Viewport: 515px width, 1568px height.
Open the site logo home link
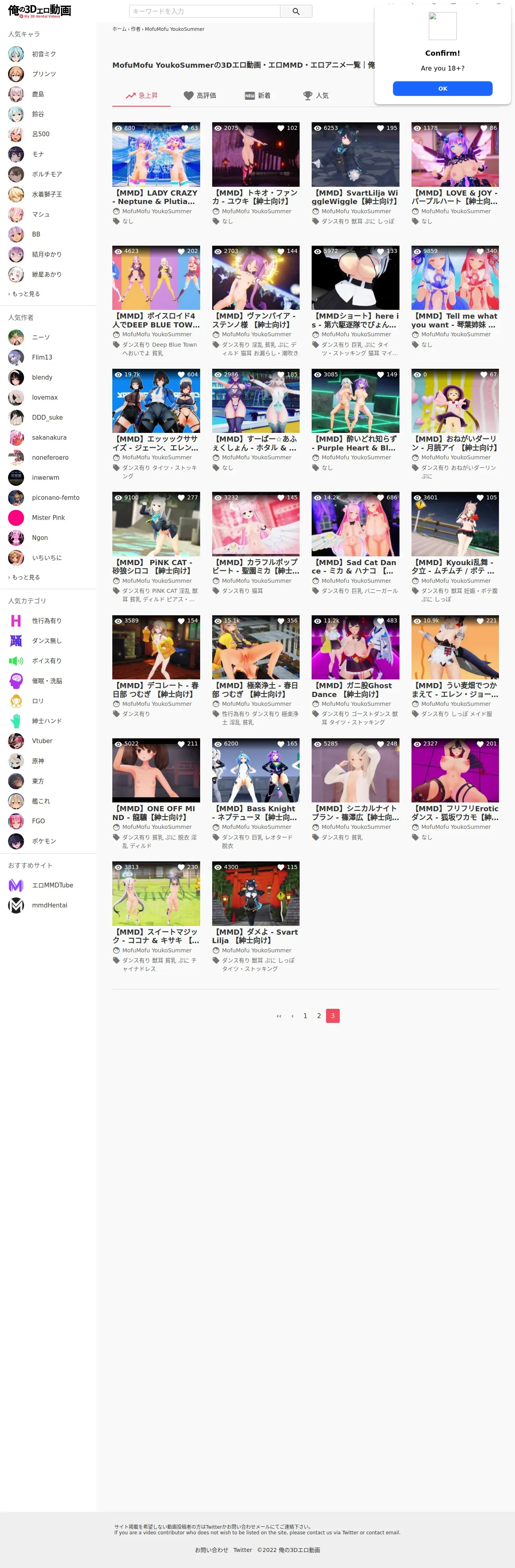pyautogui.click(x=40, y=11)
